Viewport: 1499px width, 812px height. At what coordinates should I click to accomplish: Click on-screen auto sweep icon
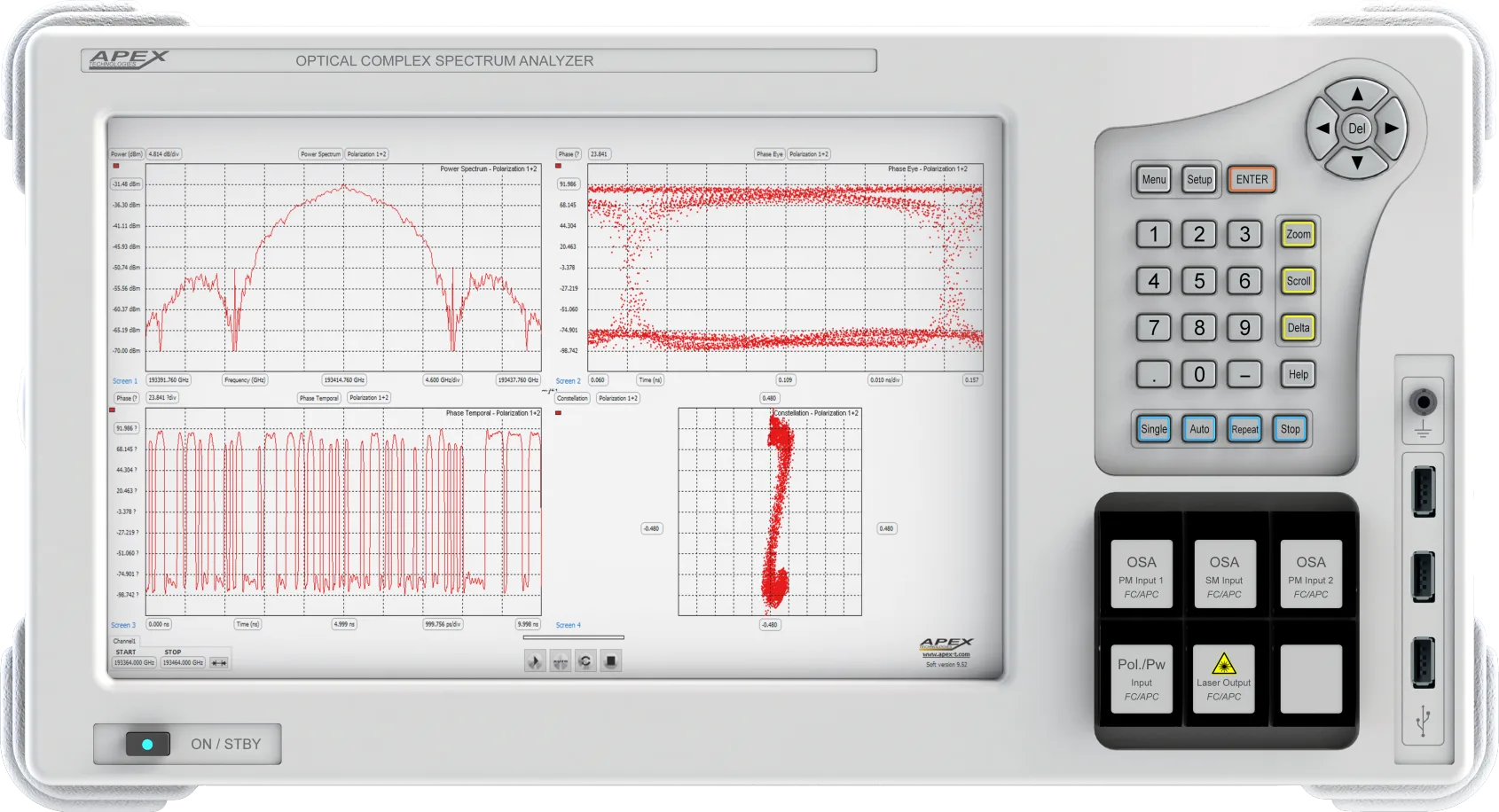[561, 661]
